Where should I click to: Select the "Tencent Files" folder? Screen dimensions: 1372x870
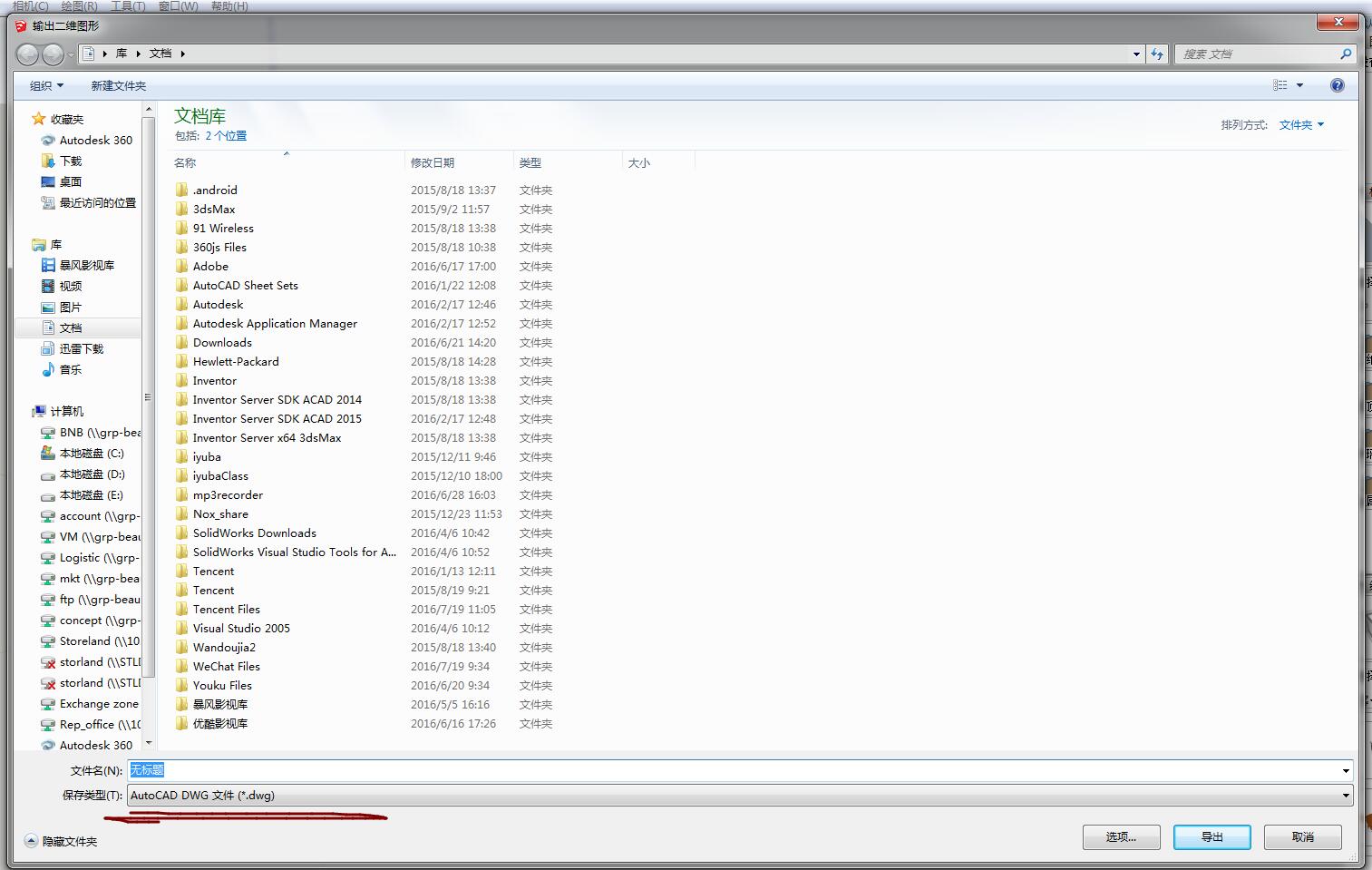coord(226,609)
